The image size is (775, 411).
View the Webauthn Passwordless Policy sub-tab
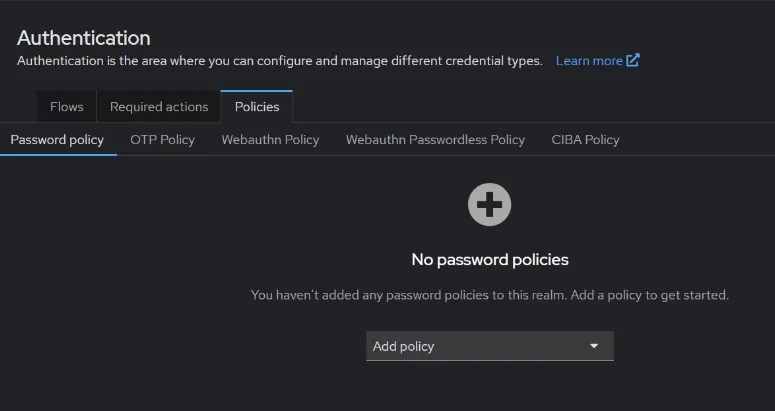coord(435,140)
